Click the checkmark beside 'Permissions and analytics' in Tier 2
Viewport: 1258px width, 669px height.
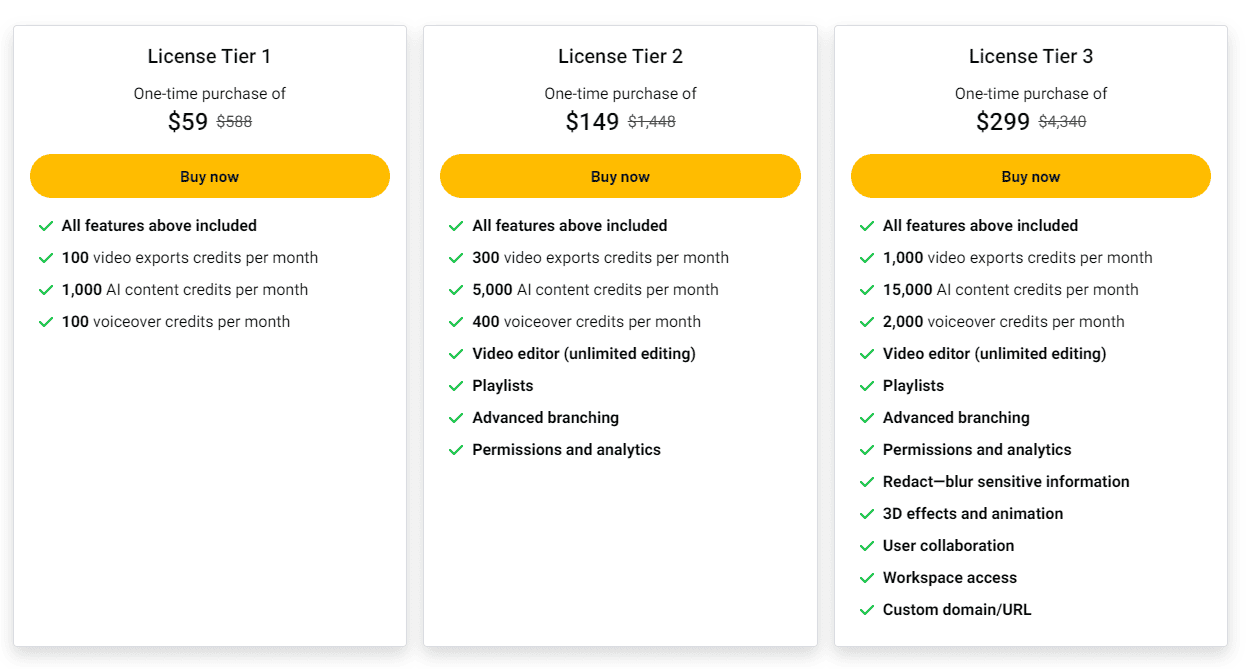point(457,449)
